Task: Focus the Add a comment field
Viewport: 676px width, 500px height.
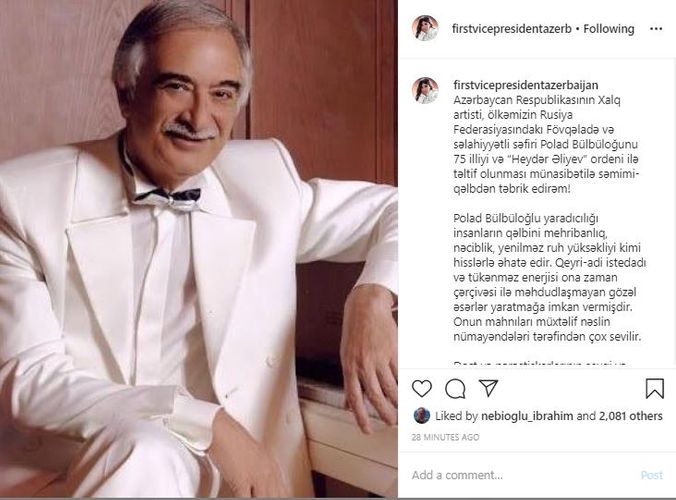Action: [x=522, y=475]
